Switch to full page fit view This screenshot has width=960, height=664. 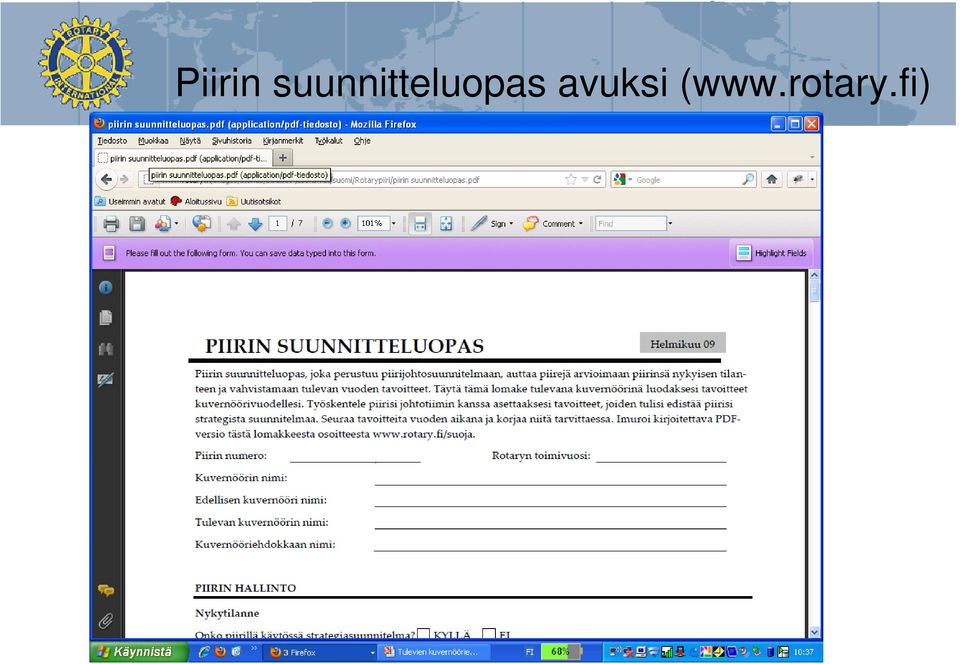(446, 224)
